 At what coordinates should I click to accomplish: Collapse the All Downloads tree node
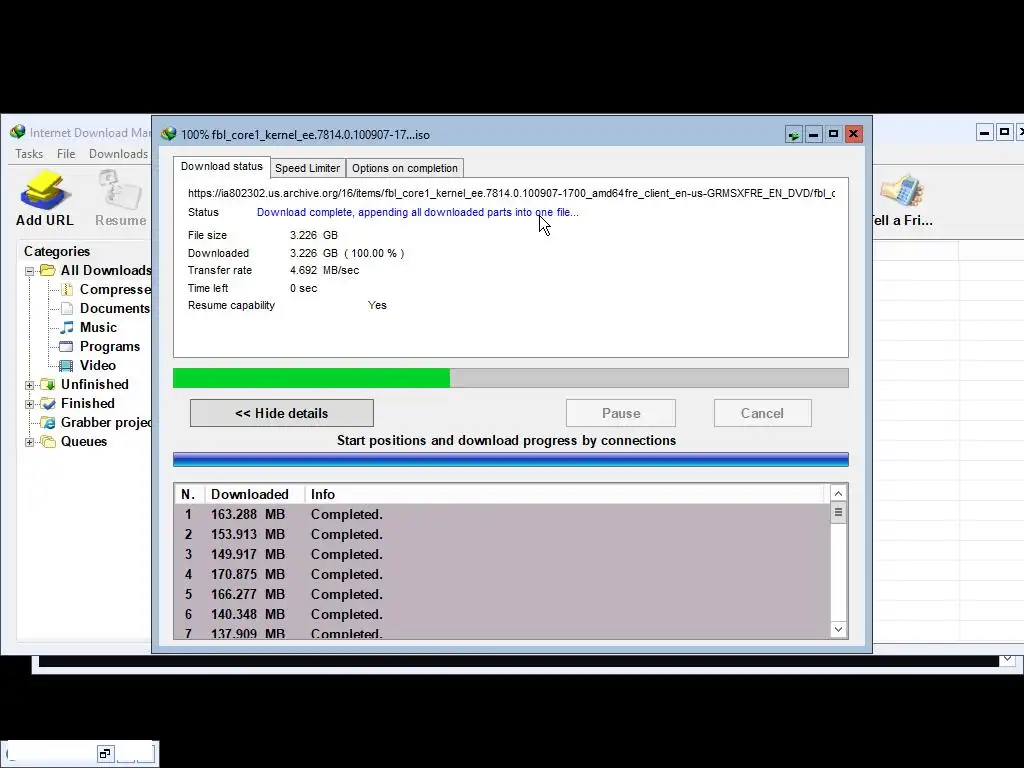pyautogui.click(x=29, y=271)
